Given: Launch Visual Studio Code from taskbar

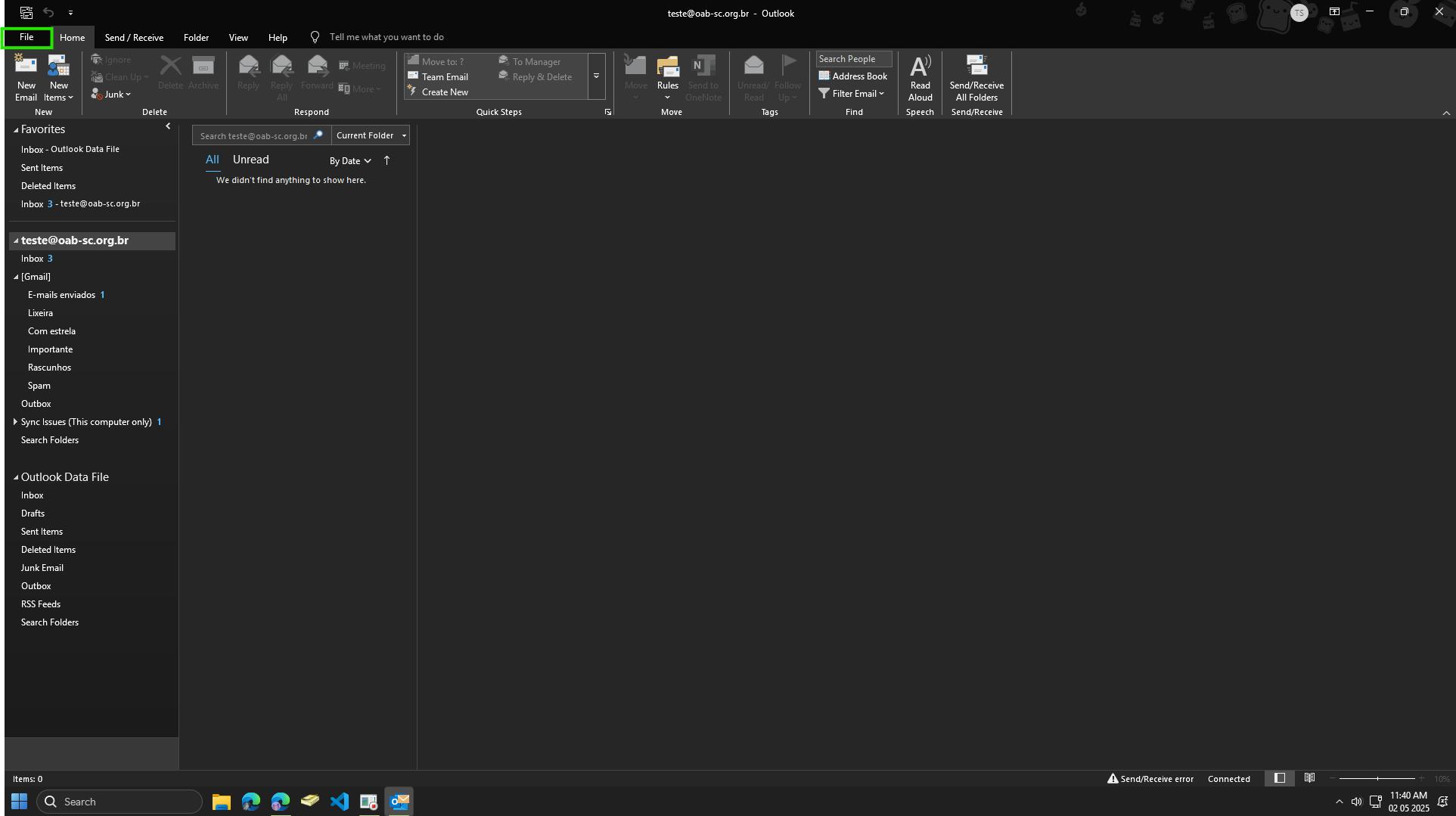Looking at the screenshot, I should tap(340, 802).
